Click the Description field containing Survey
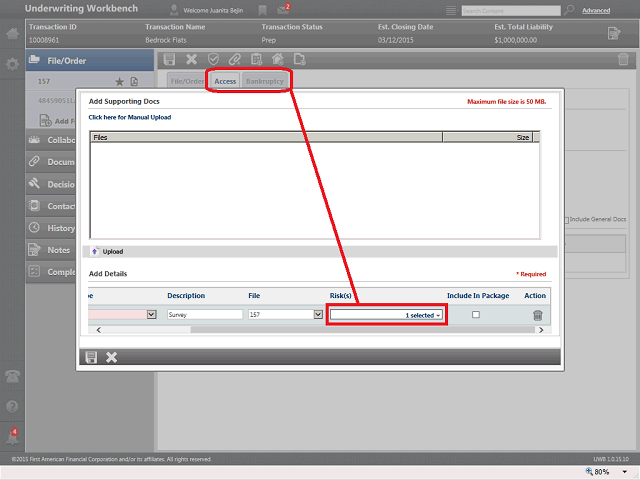The image size is (640, 480). [x=205, y=315]
